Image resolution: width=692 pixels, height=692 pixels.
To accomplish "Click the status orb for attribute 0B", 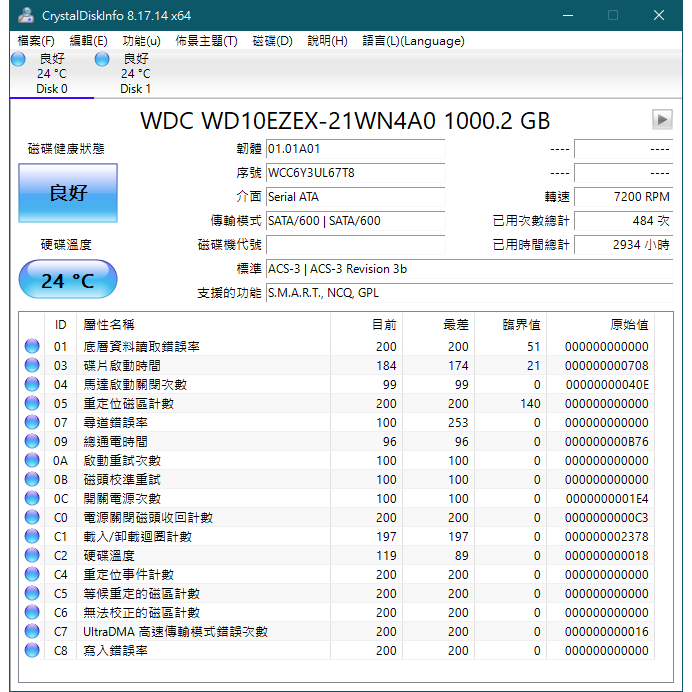I will [x=32, y=479].
